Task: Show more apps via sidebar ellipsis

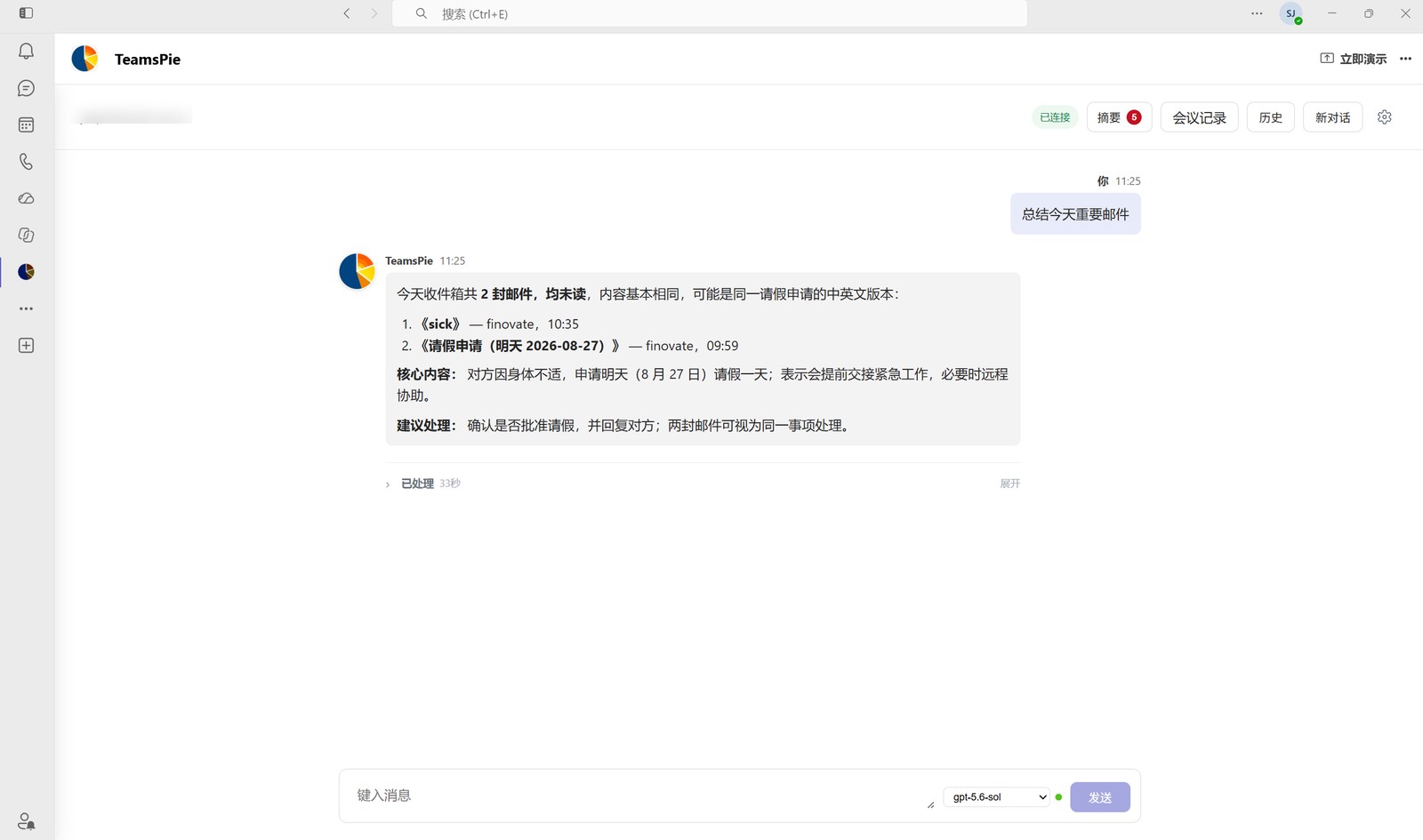Action: [26, 308]
